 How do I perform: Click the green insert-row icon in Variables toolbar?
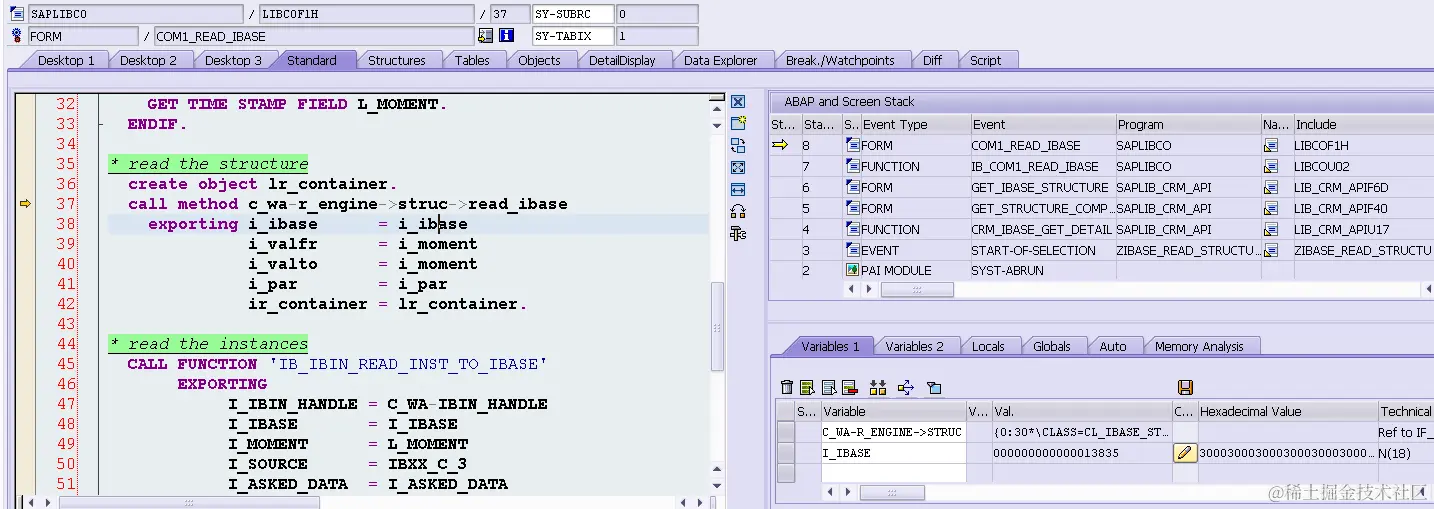pos(807,387)
